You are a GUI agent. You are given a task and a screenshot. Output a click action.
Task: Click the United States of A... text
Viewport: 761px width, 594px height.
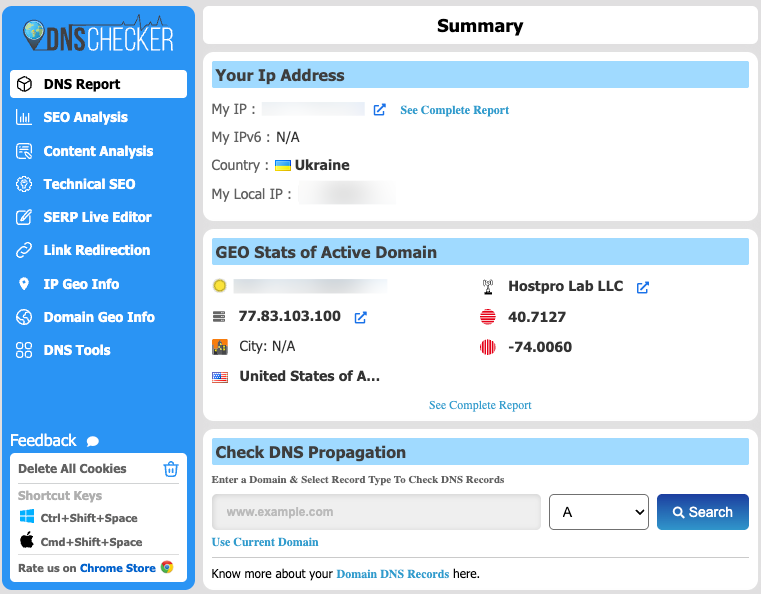click(x=310, y=377)
